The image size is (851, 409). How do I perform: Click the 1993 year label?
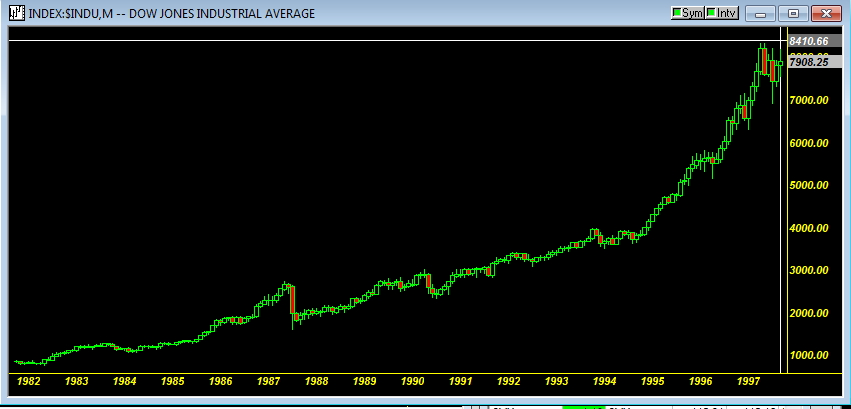pyautogui.click(x=556, y=381)
